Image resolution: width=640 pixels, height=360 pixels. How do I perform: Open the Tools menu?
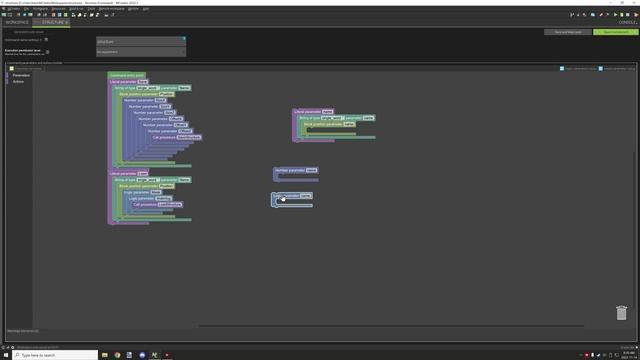91,9
